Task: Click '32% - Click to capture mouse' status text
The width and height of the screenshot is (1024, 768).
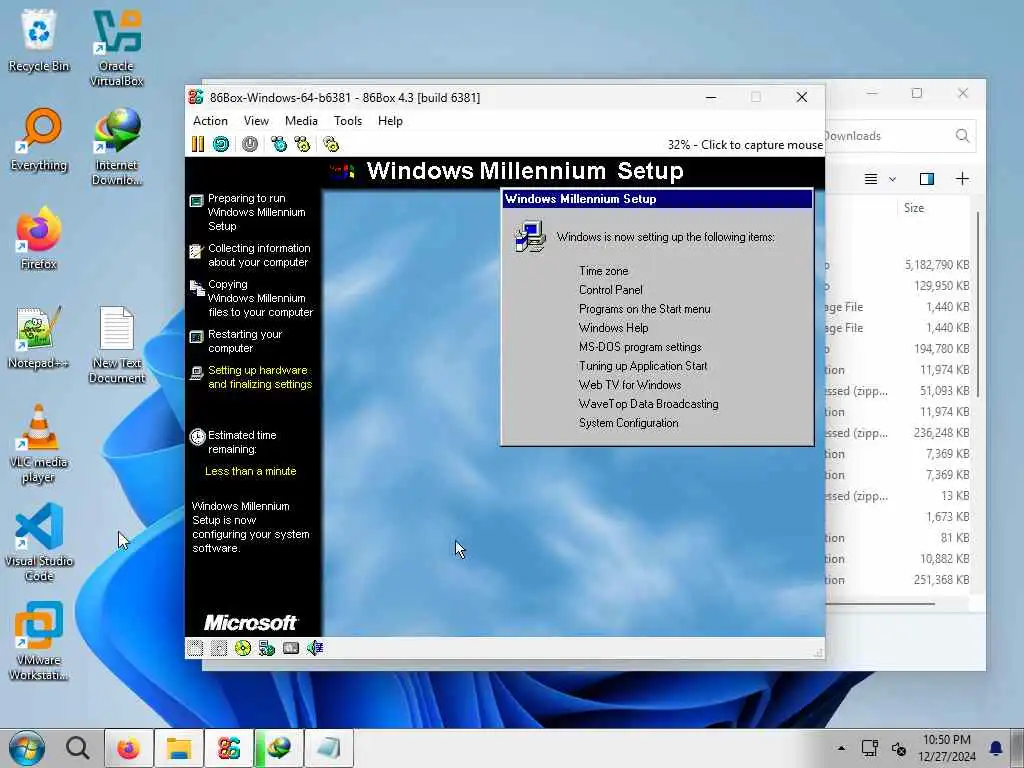Action: point(744,145)
